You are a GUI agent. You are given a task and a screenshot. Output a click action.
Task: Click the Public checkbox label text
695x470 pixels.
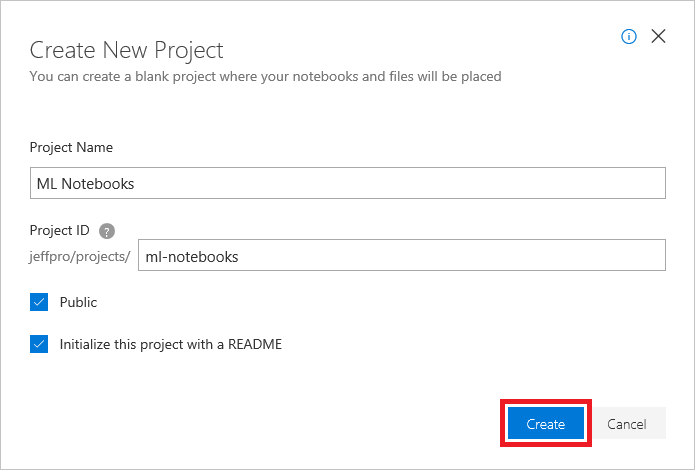tap(78, 302)
